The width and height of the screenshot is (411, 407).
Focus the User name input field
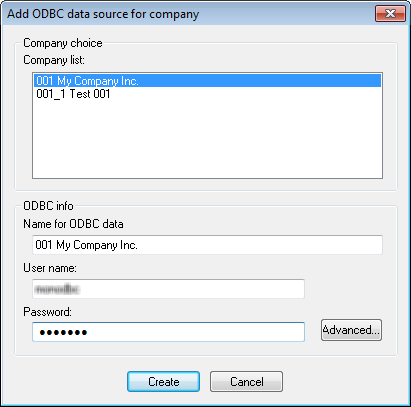tap(168, 289)
